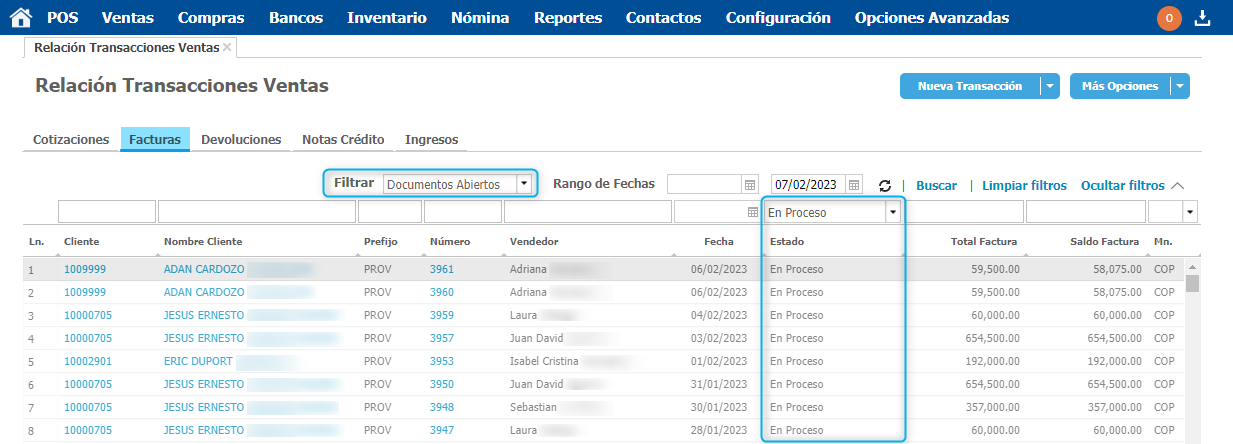Open the Inventario menu
Screen dimensions: 1233x444
coord(386,18)
